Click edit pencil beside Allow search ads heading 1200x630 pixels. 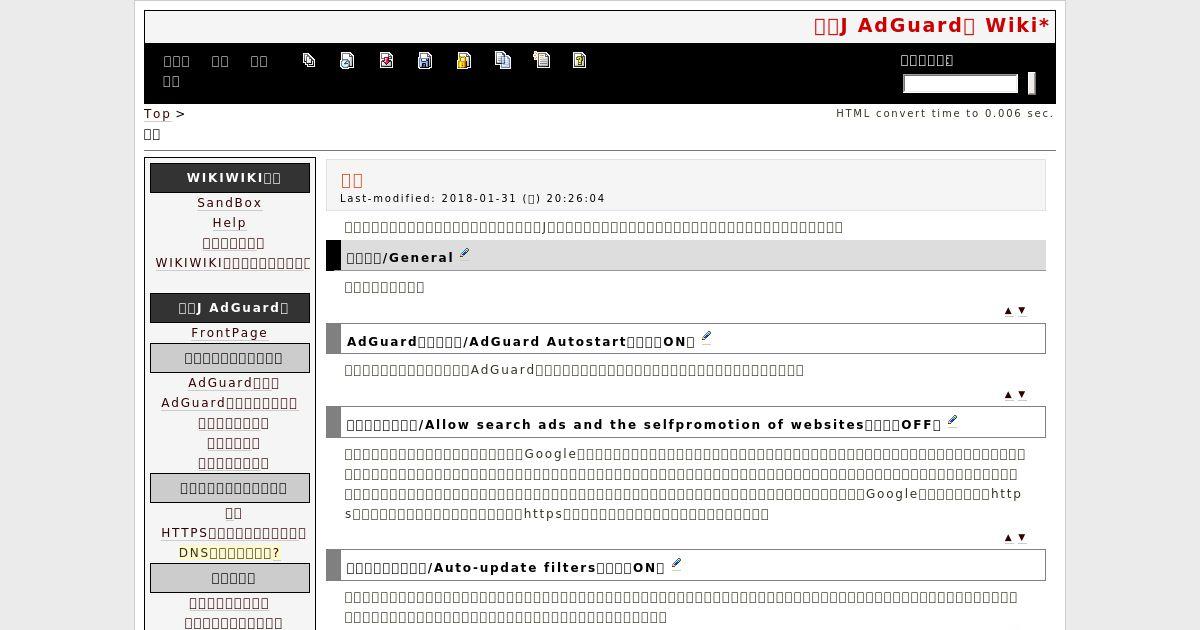(x=952, y=421)
